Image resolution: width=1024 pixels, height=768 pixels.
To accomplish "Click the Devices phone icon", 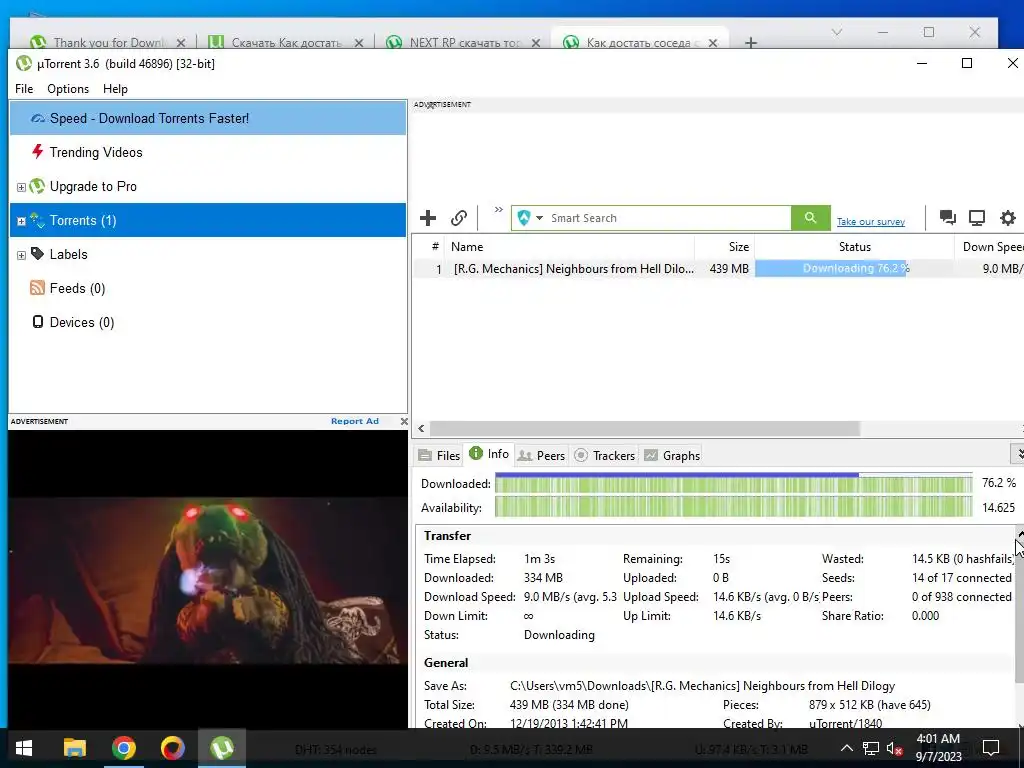I will (38, 321).
